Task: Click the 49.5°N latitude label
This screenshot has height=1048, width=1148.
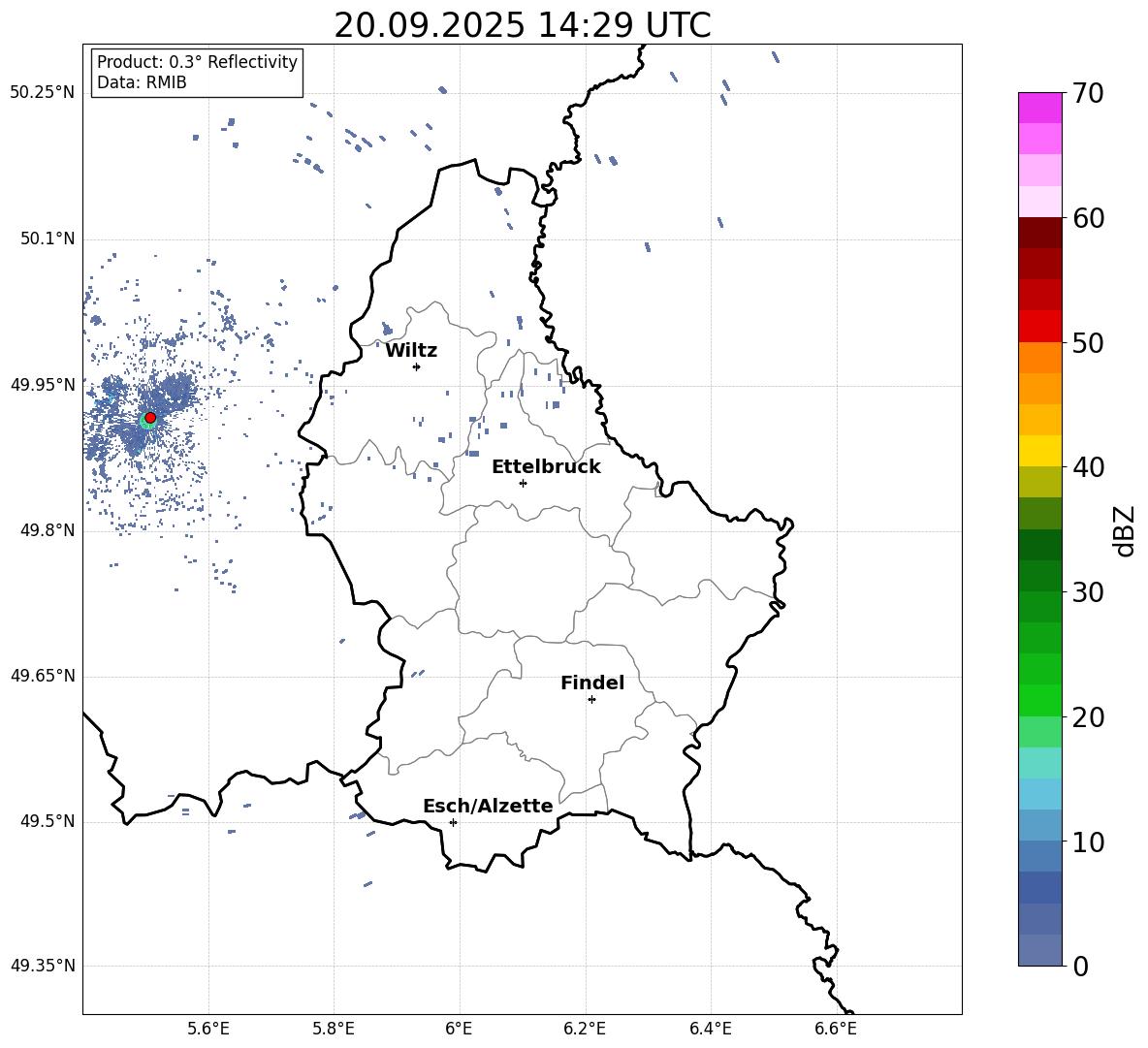Action: point(48,821)
